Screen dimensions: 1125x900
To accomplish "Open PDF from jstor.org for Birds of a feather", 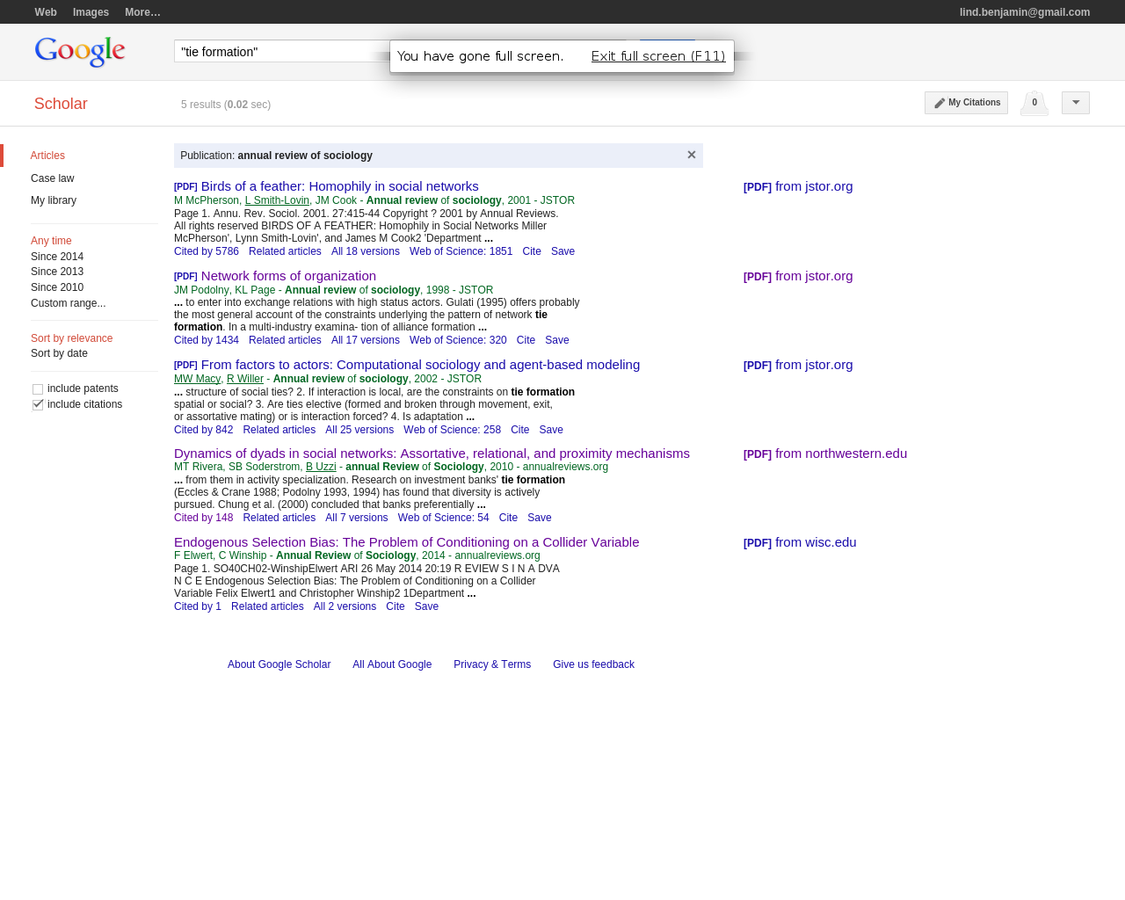I will click(798, 187).
